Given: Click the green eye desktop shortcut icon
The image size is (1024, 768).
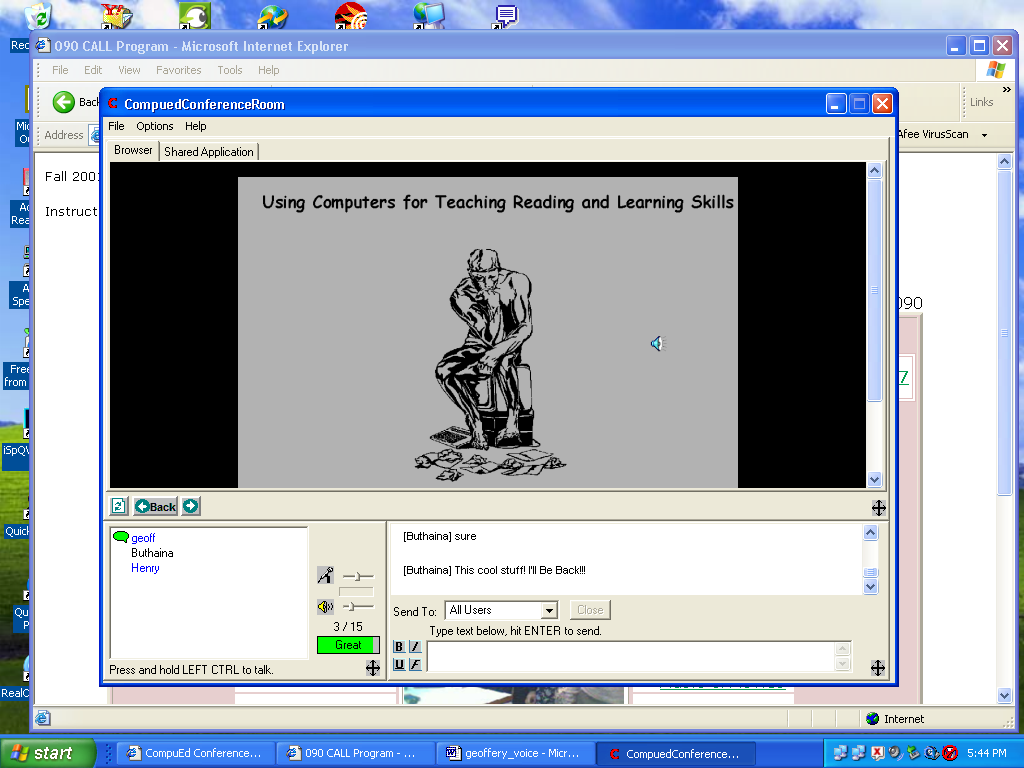Looking at the screenshot, I should pos(194,16).
